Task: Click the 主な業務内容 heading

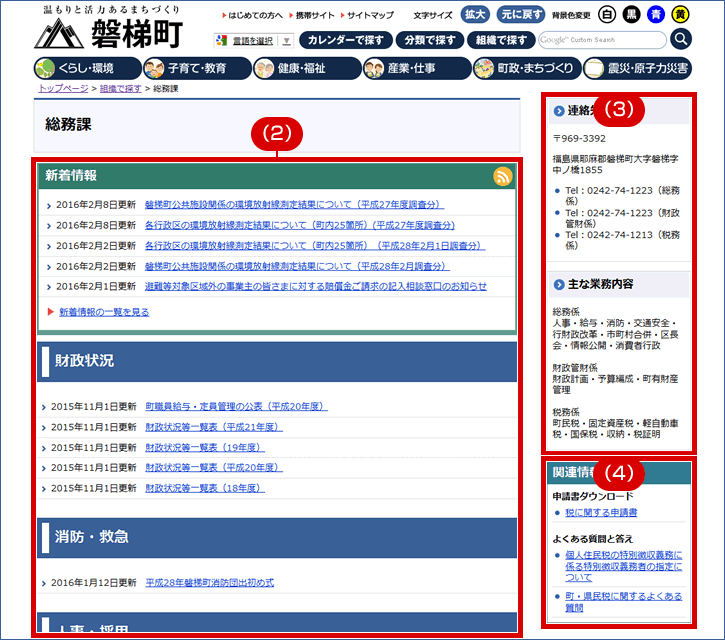Action: click(x=600, y=284)
